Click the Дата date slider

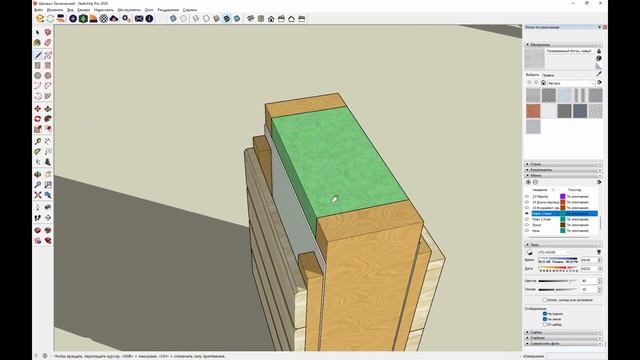tap(558, 268)
